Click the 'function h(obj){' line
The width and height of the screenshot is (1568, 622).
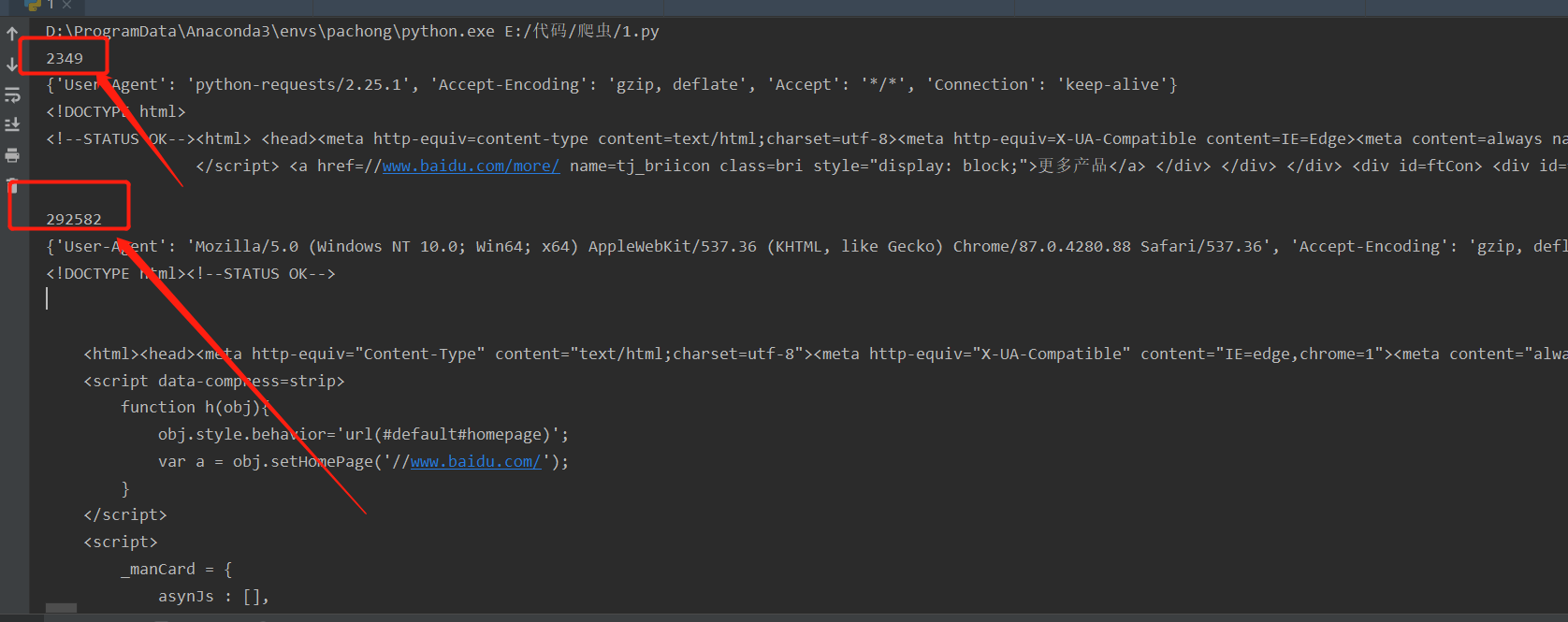click(196, 407)
